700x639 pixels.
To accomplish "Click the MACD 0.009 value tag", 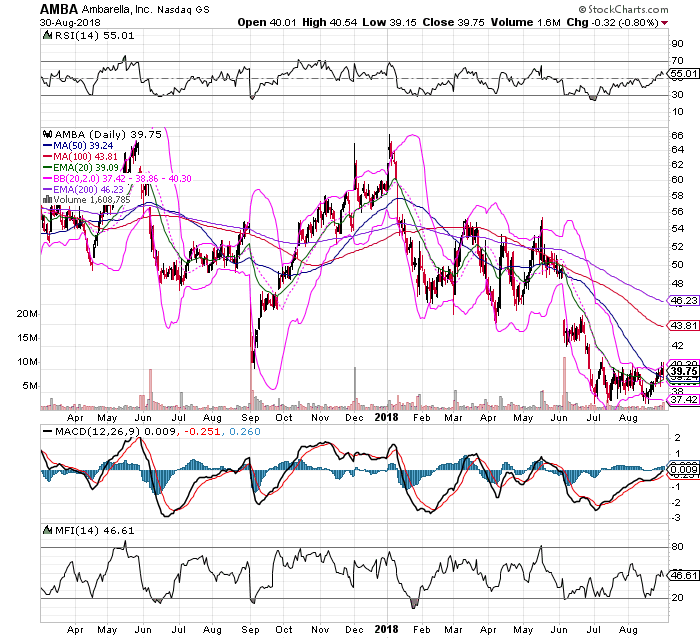I will click(x=683, y=469).
